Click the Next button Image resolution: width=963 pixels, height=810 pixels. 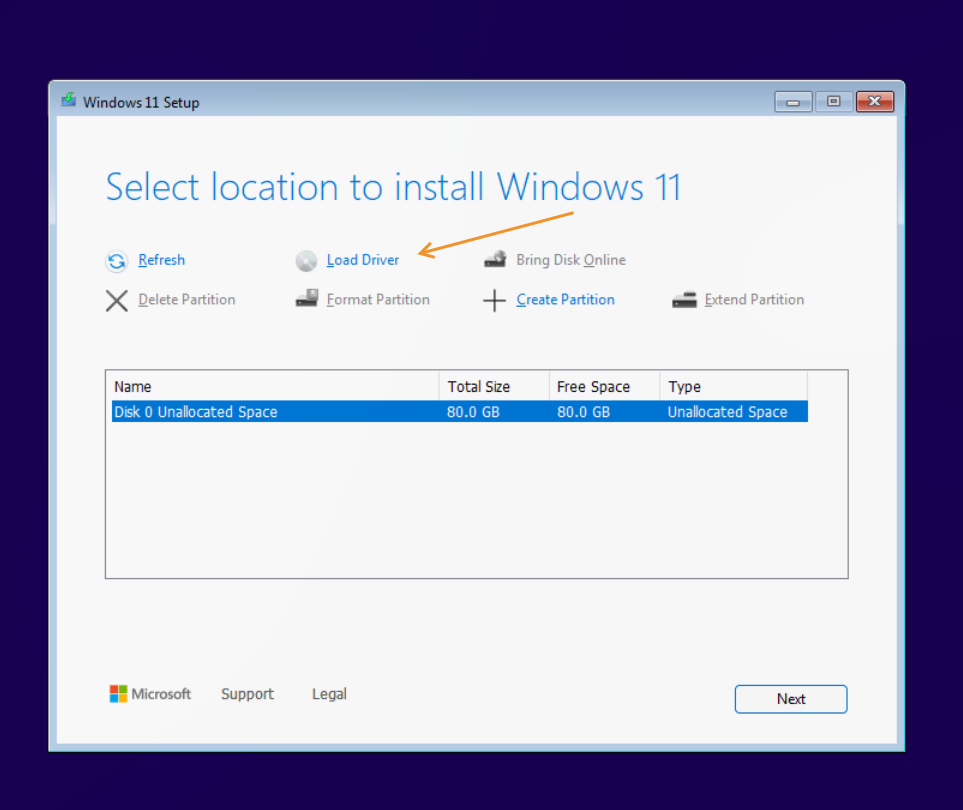(x=790, y=698)
